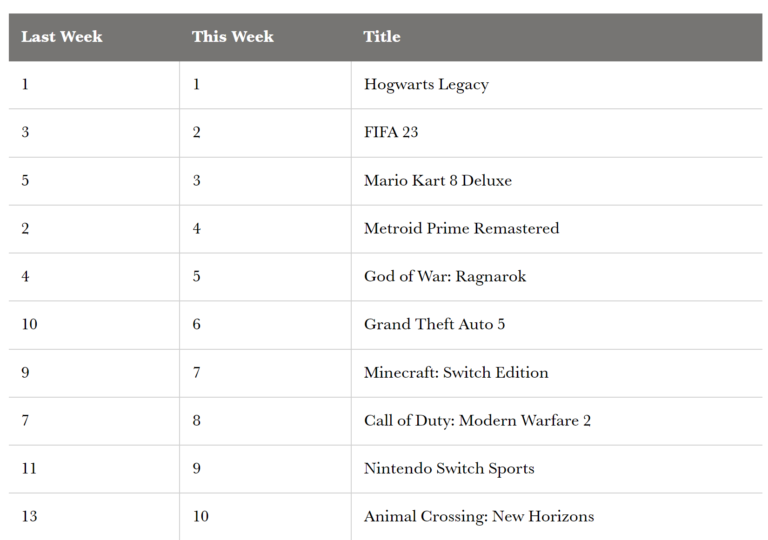
Task: Click the This Week column header
Action: 233,37
